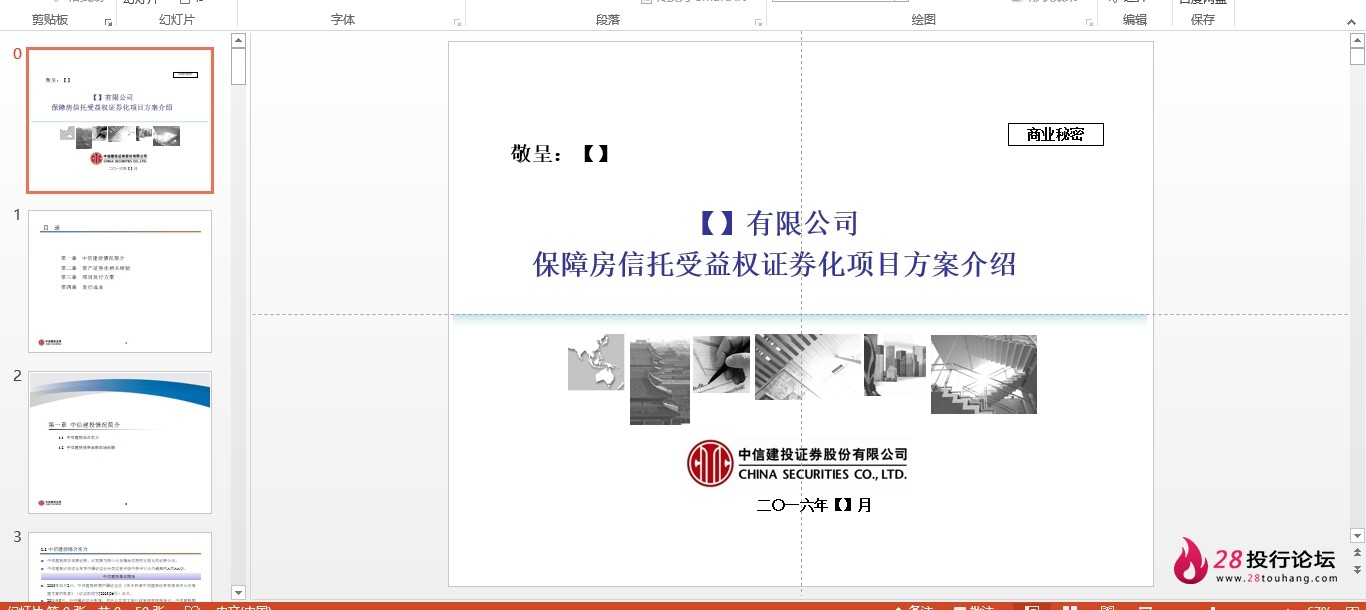Screen dimensions: 1366x610
Task: Open the 字体 group dialog launcher
Action: pyautogui.click(x=458, y=21)
